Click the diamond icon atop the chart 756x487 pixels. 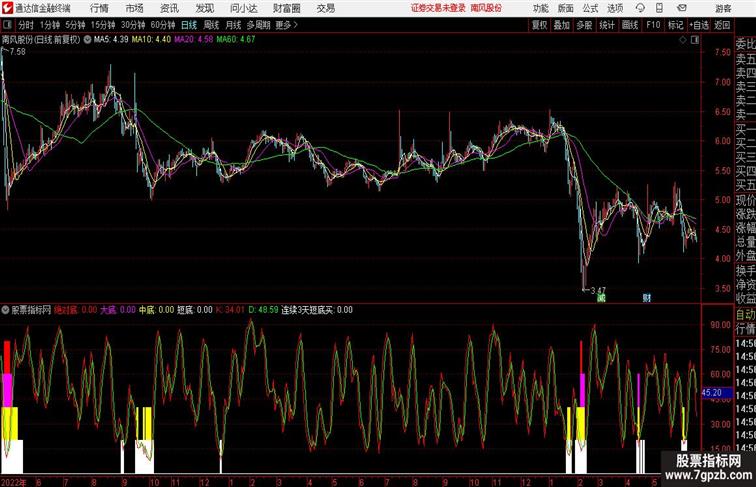pos(683,40)
